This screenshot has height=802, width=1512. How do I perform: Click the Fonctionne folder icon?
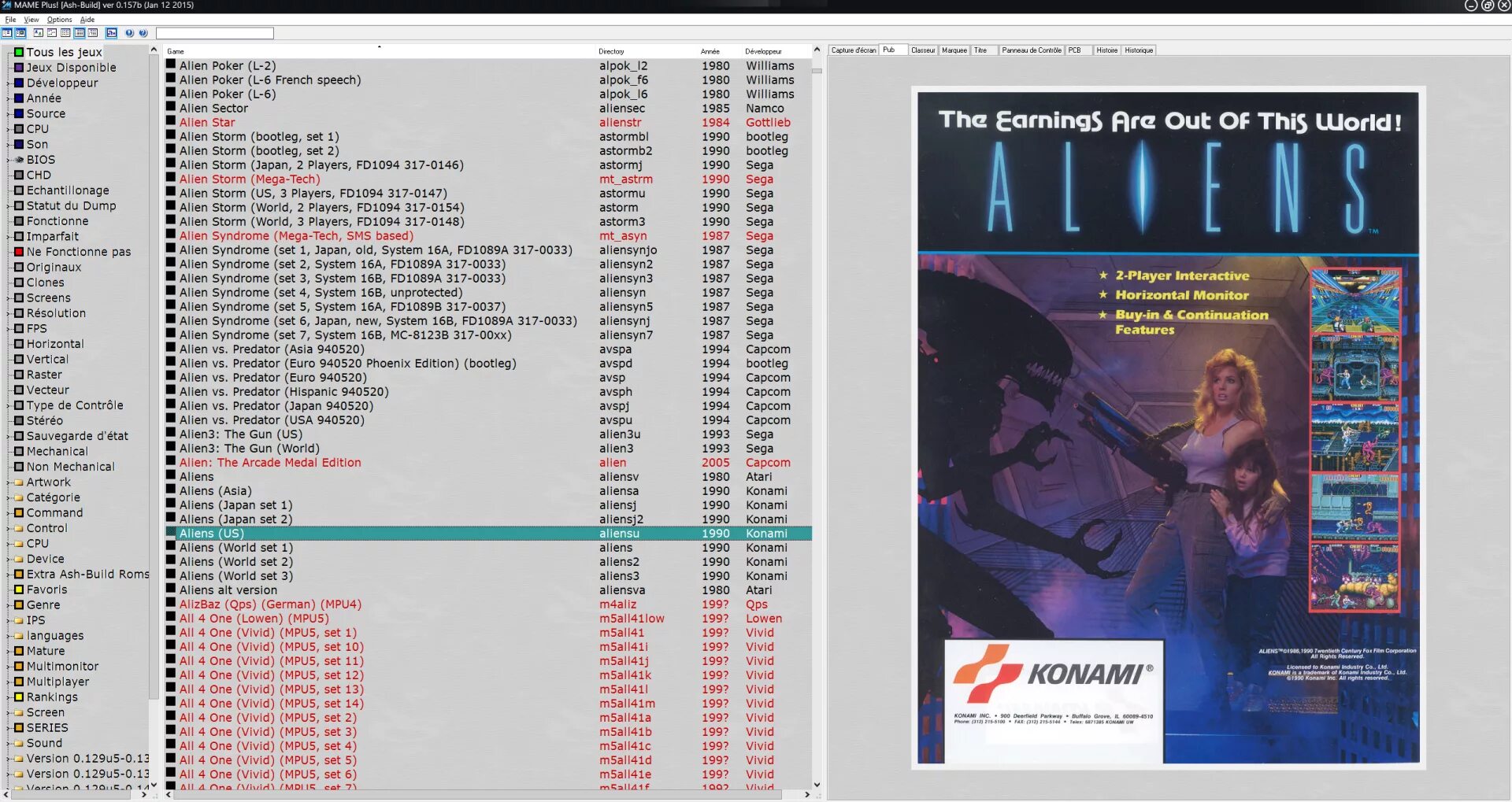tap(19, 221)
